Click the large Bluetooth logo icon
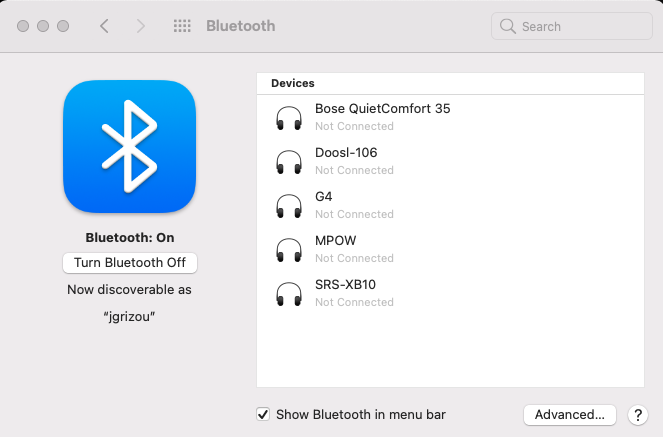 (129, 146)
